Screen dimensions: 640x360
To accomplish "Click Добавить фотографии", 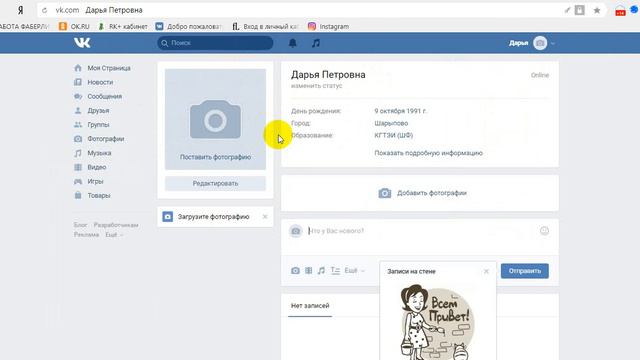I will tap(422, 193).
